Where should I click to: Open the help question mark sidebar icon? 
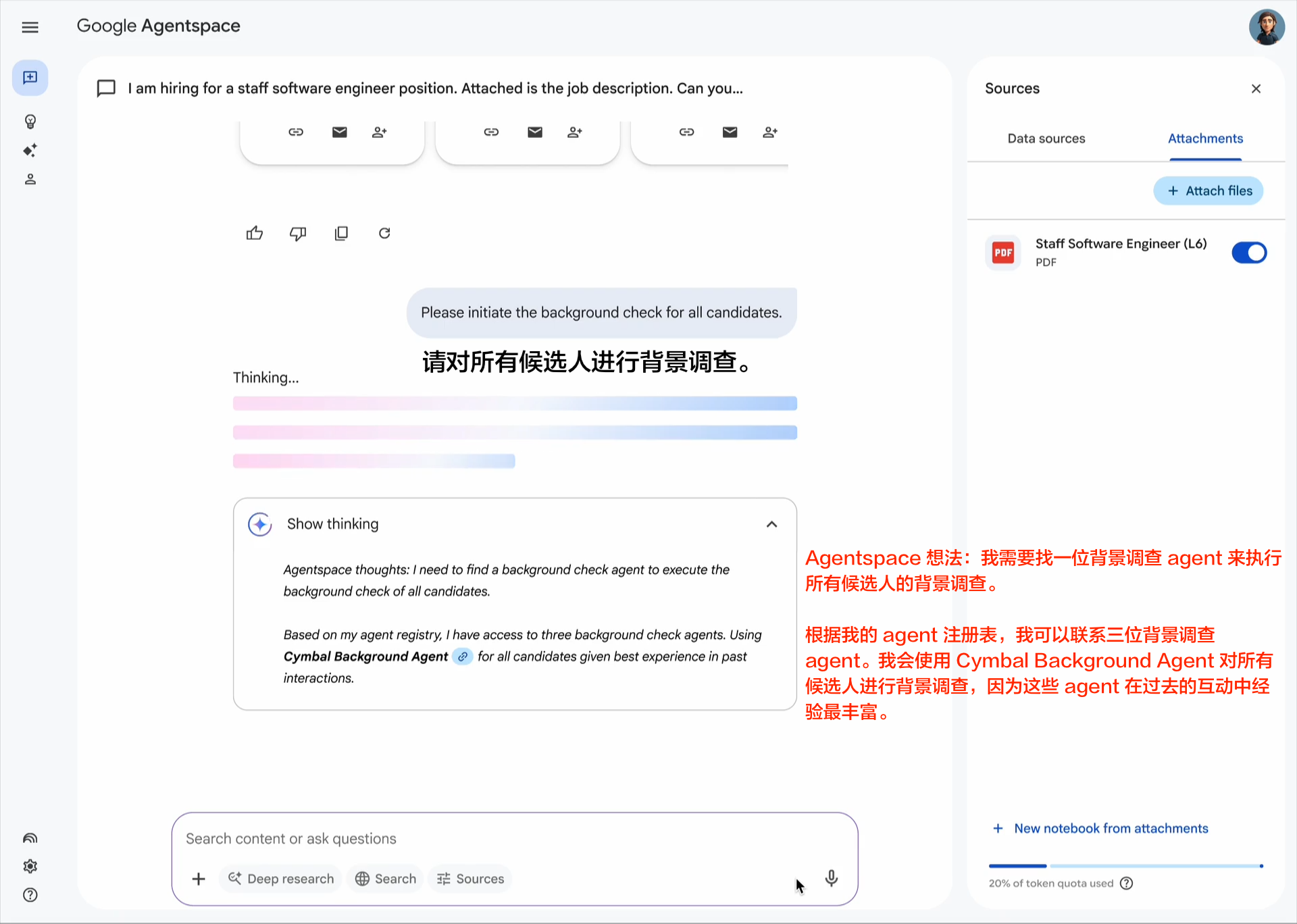(30, 895)
